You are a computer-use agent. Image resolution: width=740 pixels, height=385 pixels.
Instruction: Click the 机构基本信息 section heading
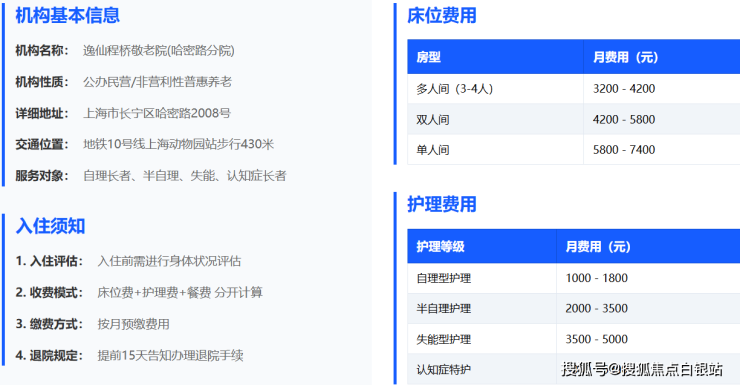67,15
